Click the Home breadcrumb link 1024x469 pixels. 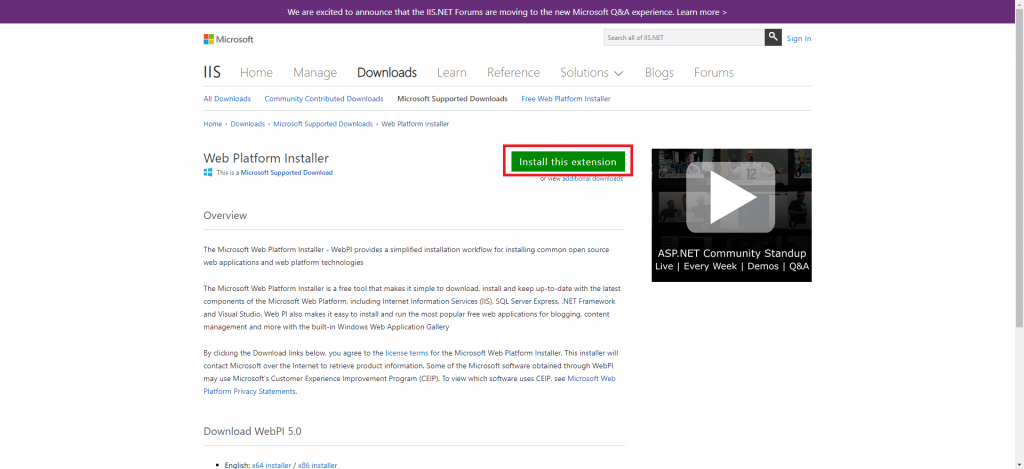[213, 123]
